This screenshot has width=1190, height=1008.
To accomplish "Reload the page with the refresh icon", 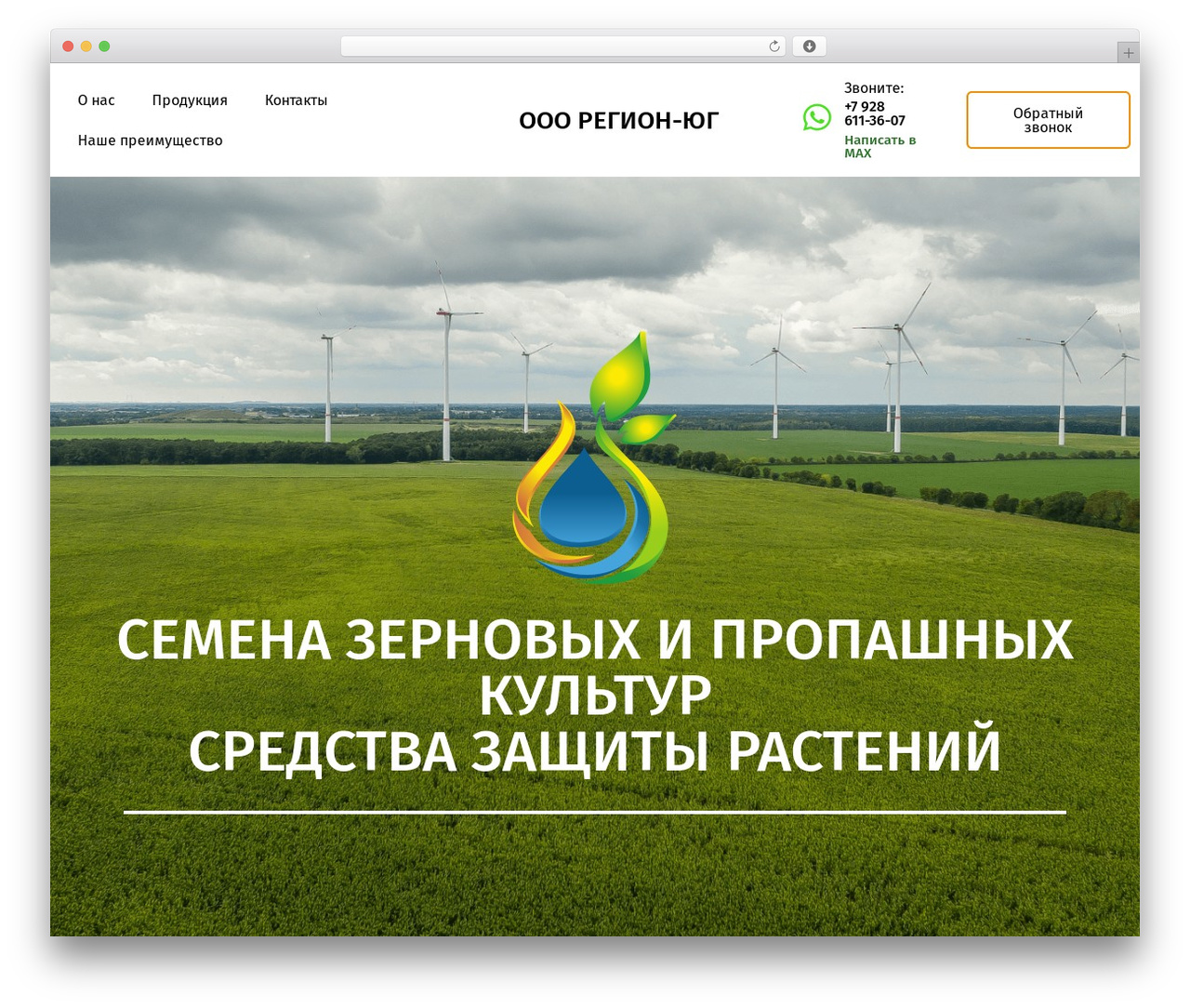I will coord(774,46).
